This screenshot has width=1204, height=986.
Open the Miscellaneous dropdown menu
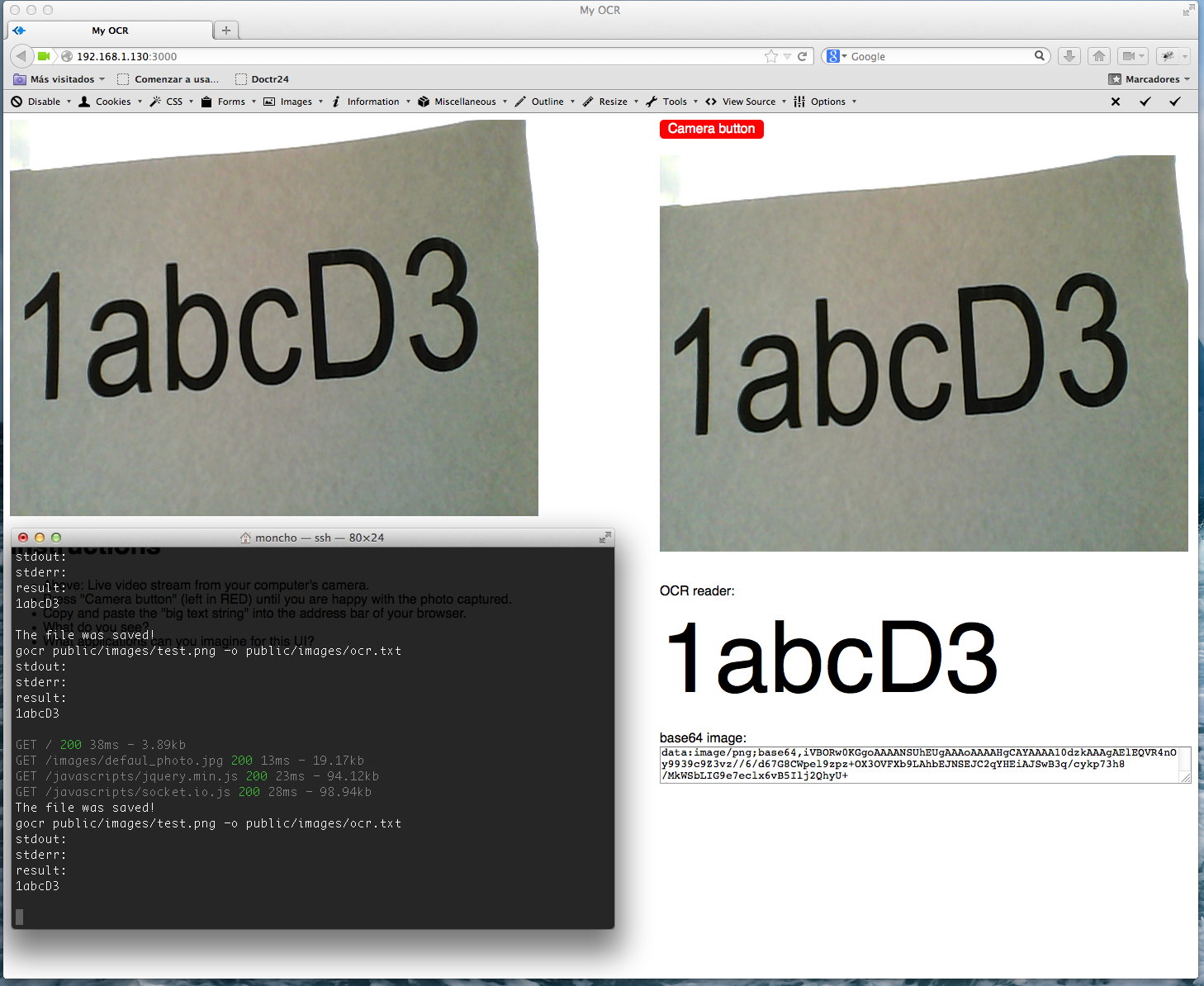pyautogui.click(x=462, y=102)
